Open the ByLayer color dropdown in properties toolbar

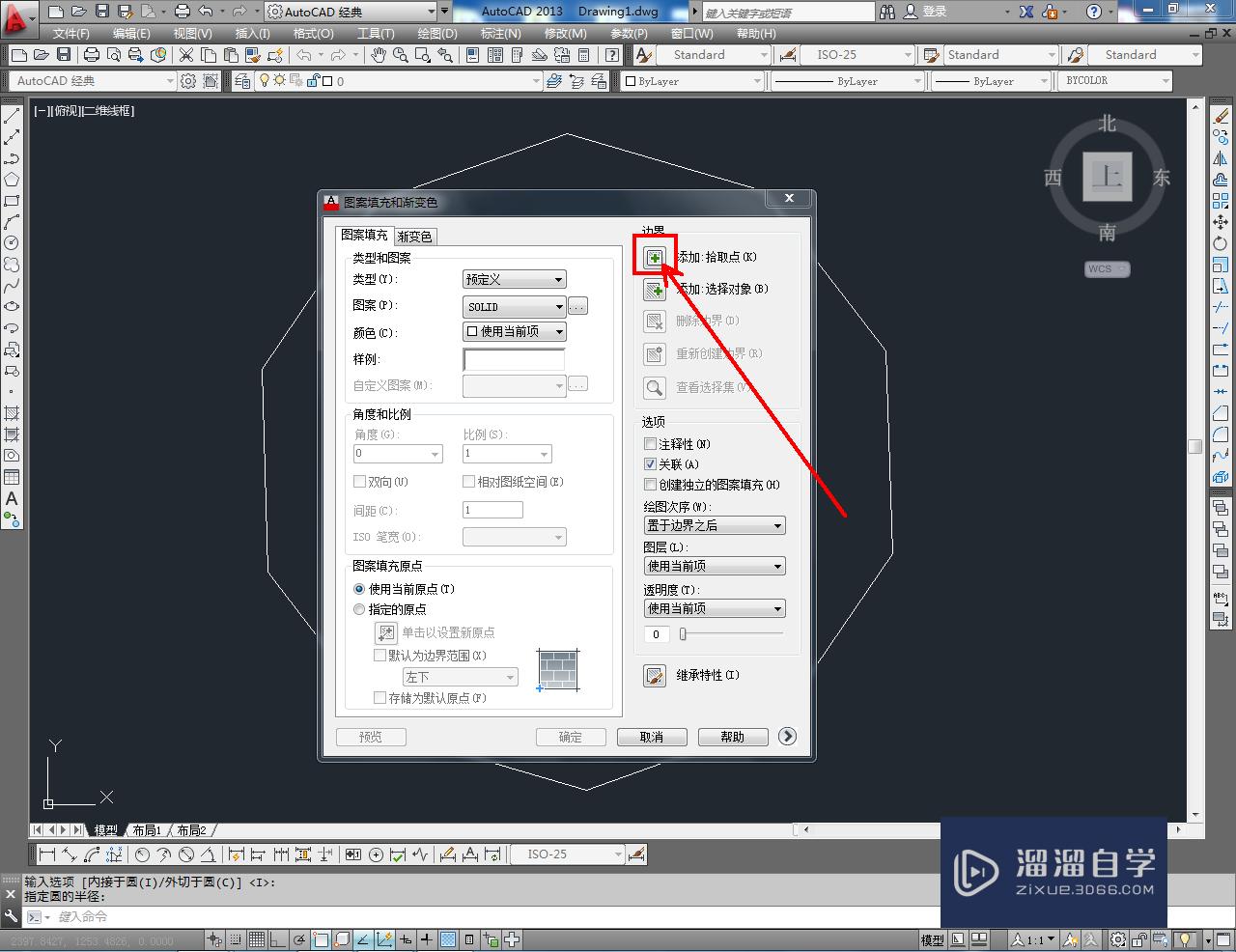[692, 81]
